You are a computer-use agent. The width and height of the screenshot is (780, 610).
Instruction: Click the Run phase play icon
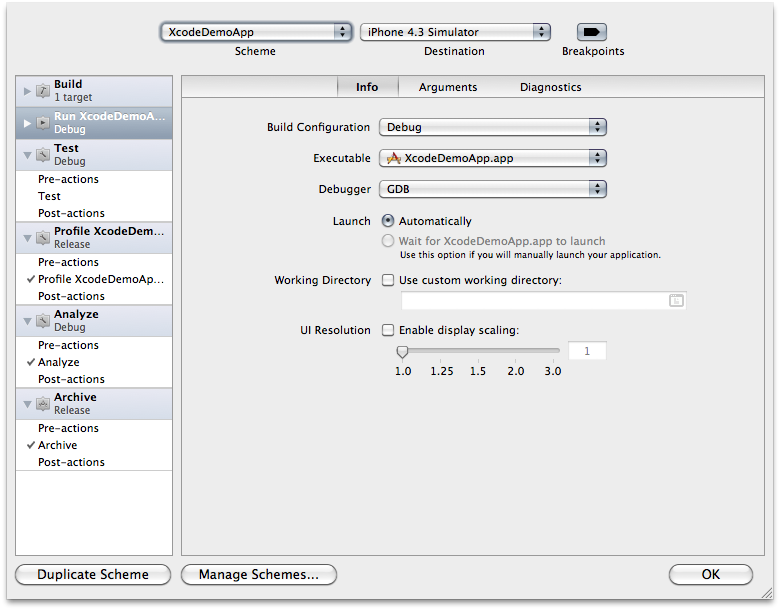click(43, 122)
